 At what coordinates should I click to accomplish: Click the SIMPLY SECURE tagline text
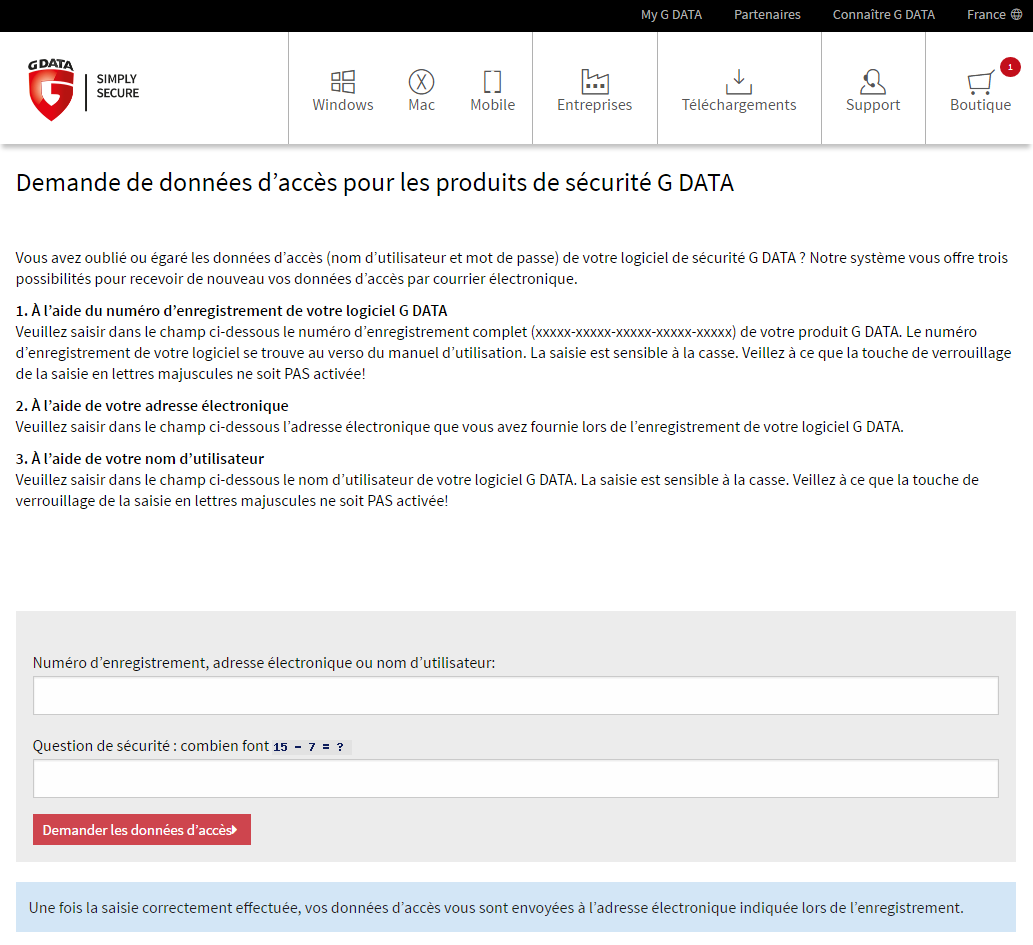pyautogui.click(x=118, y=86)
